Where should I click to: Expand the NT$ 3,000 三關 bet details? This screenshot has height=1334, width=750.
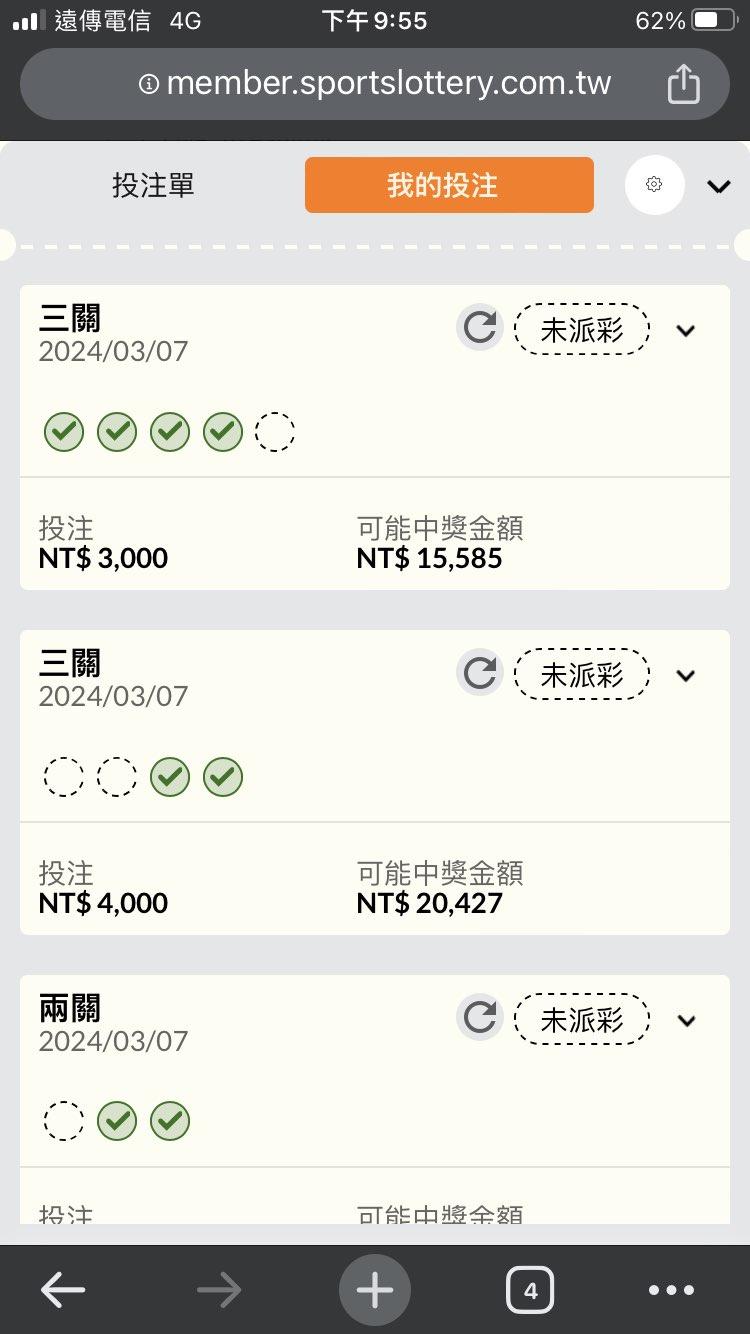(686, 330)
